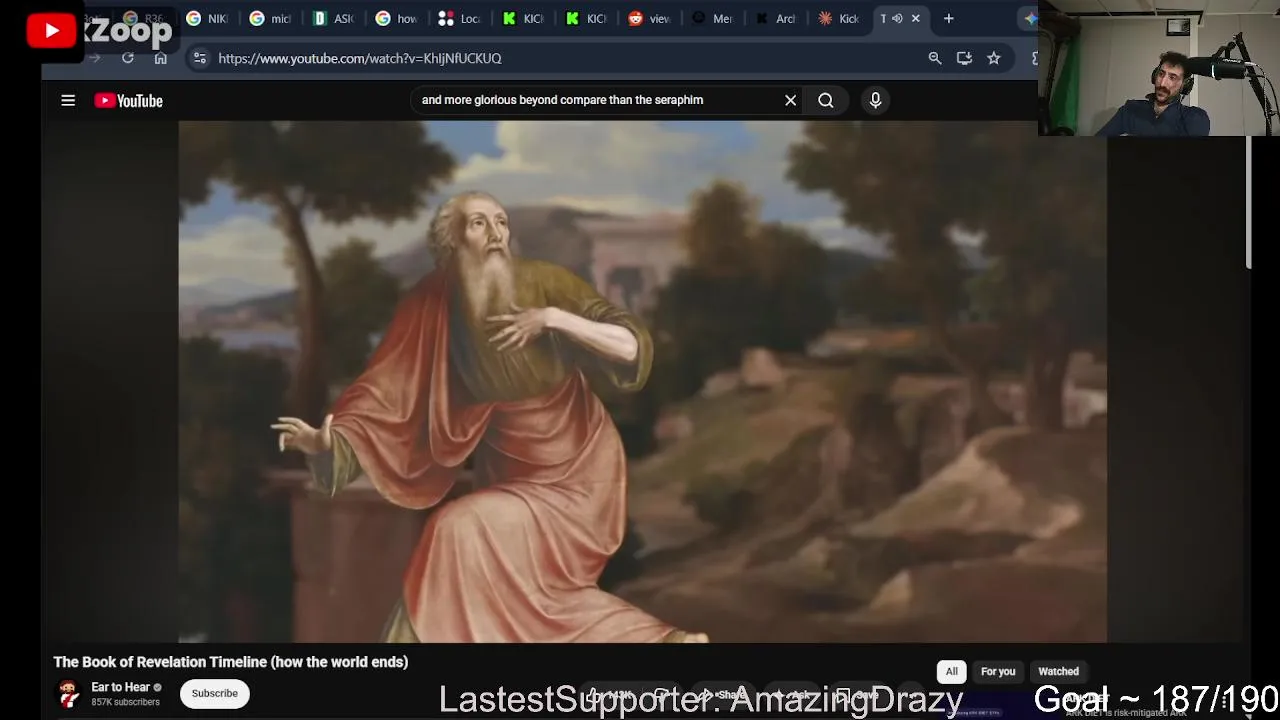1280x720 pixels.
Task: Open the browser zoom magnifier icon
Action: (x=935, y=58)
